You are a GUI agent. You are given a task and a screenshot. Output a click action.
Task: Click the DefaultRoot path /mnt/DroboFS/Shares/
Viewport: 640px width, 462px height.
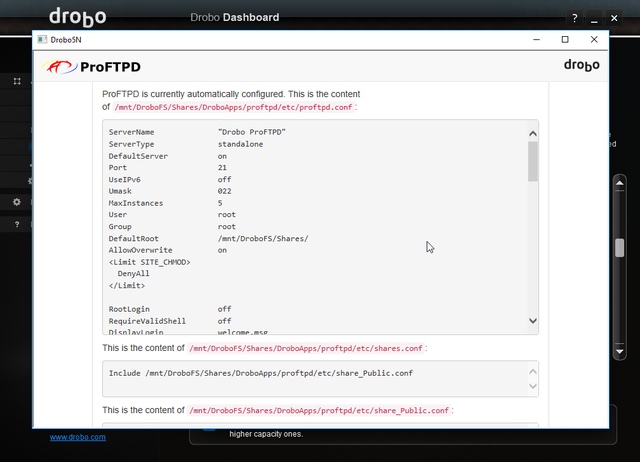pos(263,238)
